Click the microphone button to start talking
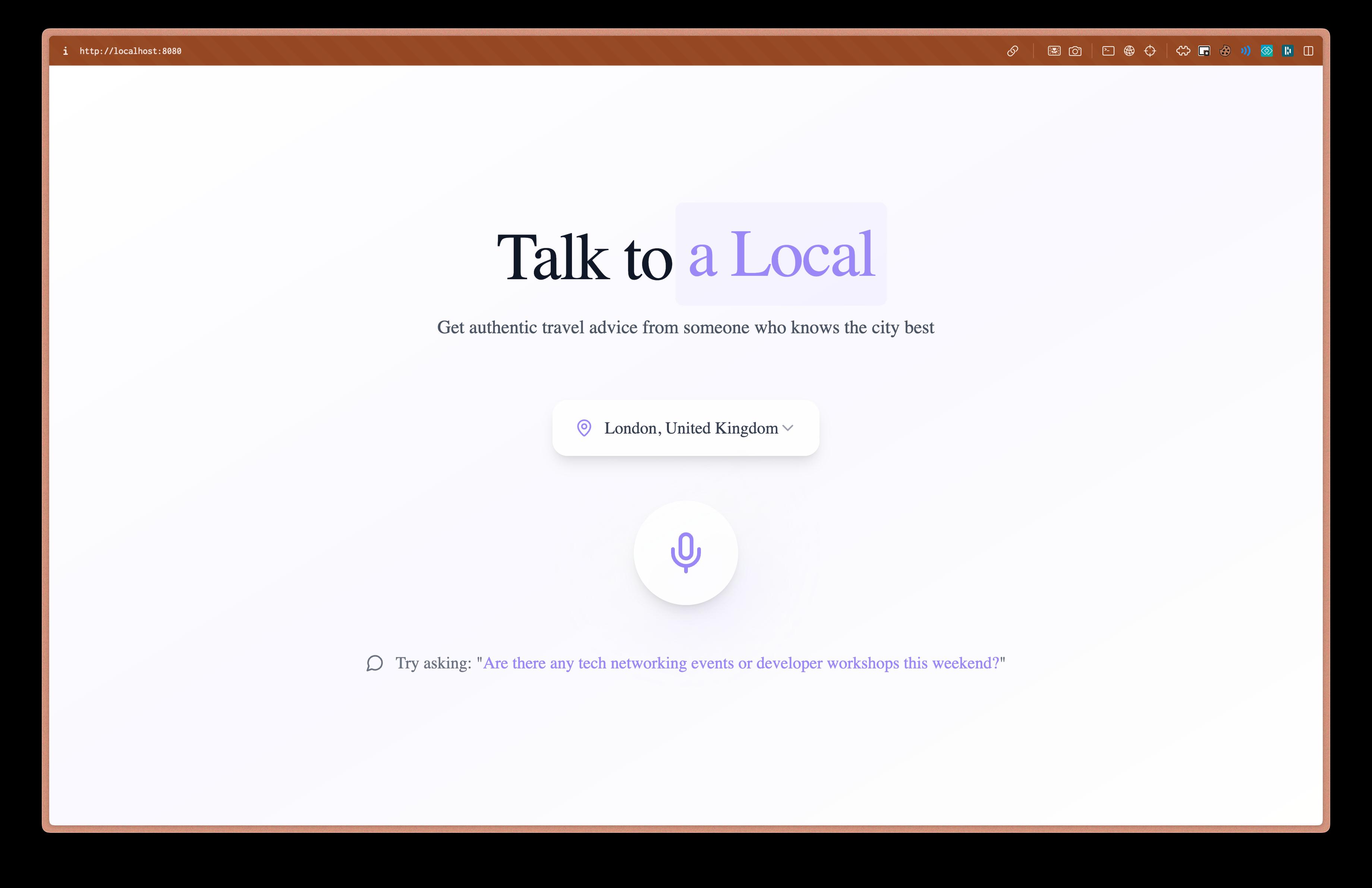1372x888 pixels. (685, 552)
